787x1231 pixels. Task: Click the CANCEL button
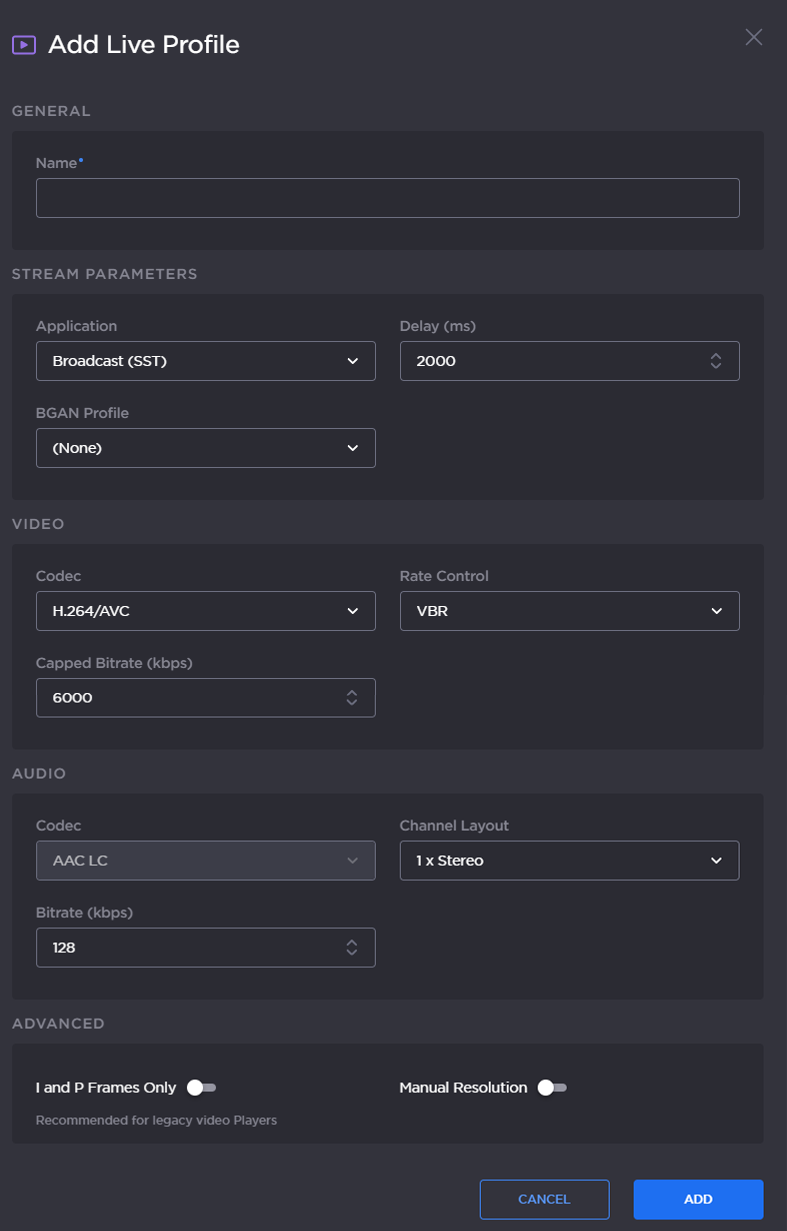(x=544, y=1199)
